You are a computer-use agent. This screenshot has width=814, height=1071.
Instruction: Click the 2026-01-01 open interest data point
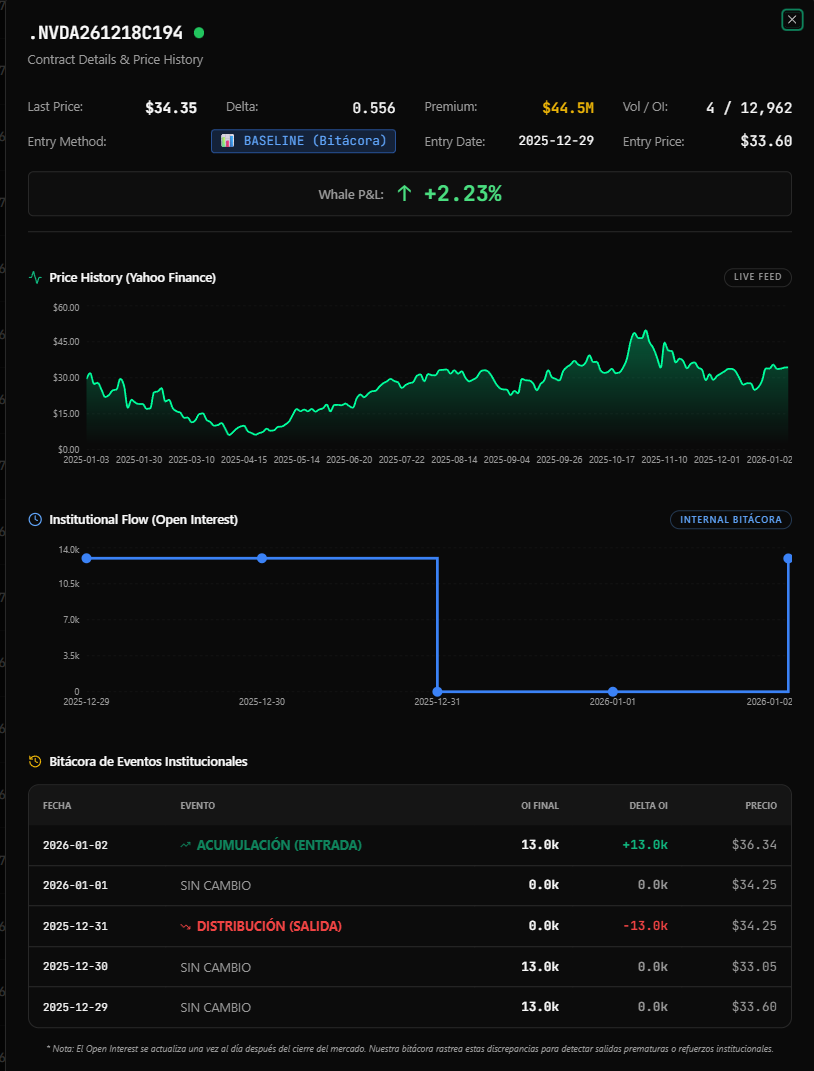[x=613, y=691]
